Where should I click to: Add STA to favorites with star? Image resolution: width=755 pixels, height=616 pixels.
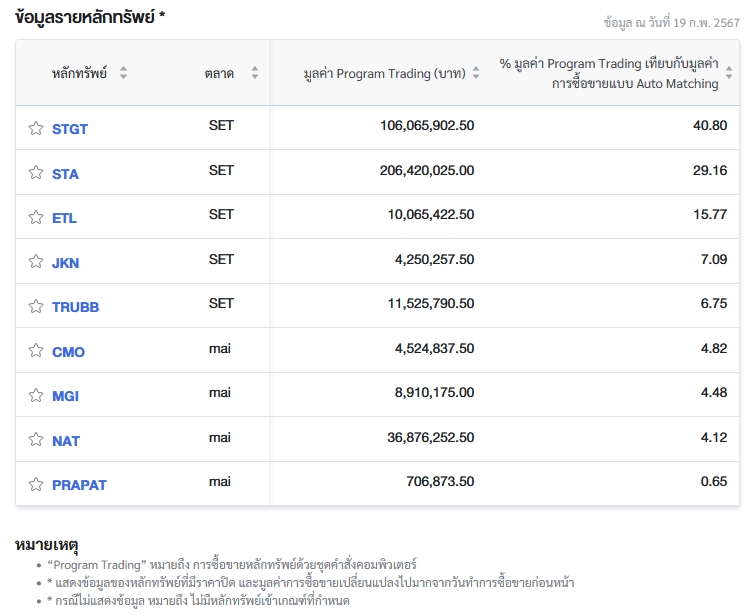tap(36, 173)
